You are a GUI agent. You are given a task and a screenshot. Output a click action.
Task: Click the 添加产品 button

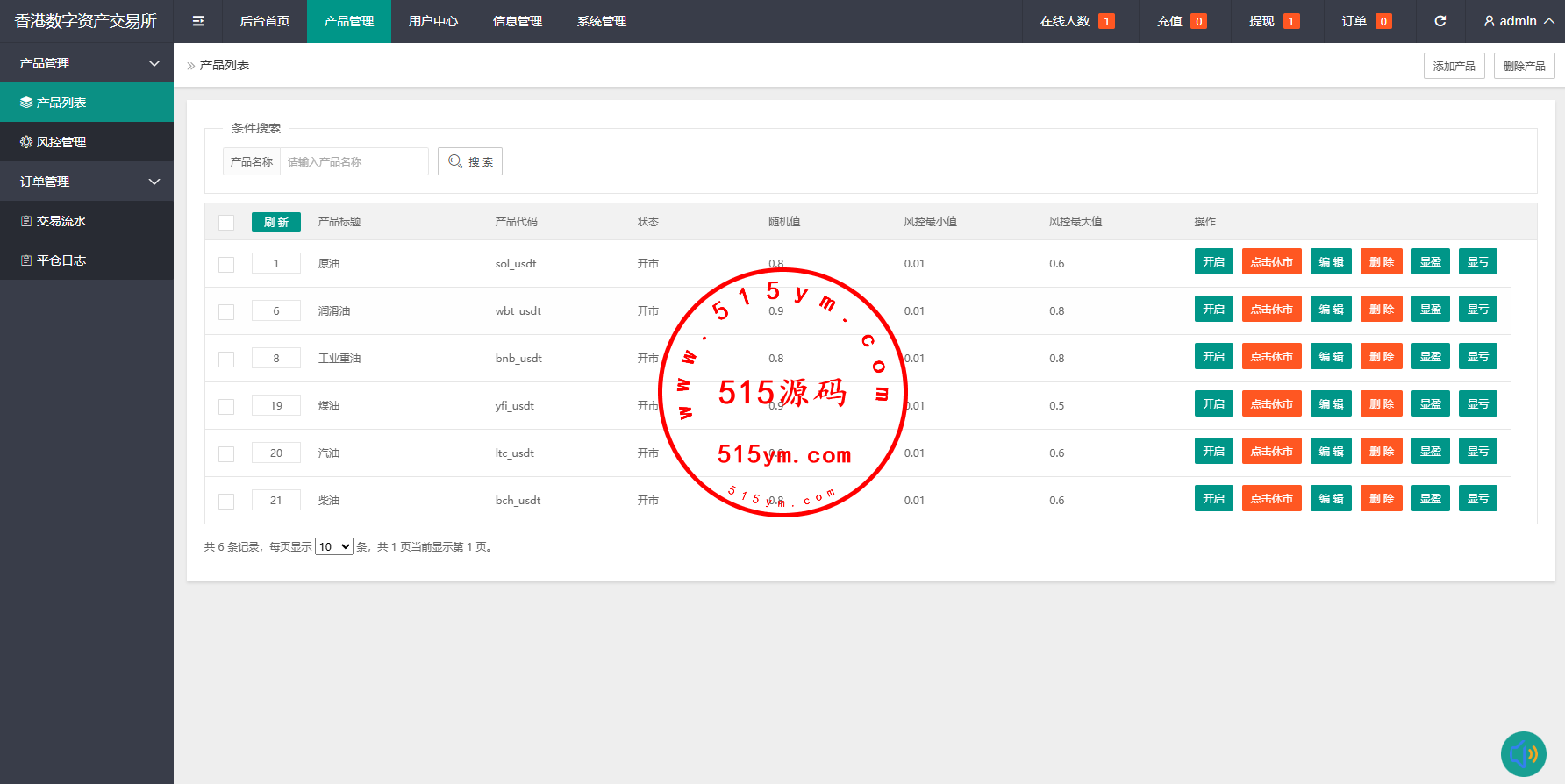pos(1454,67)
